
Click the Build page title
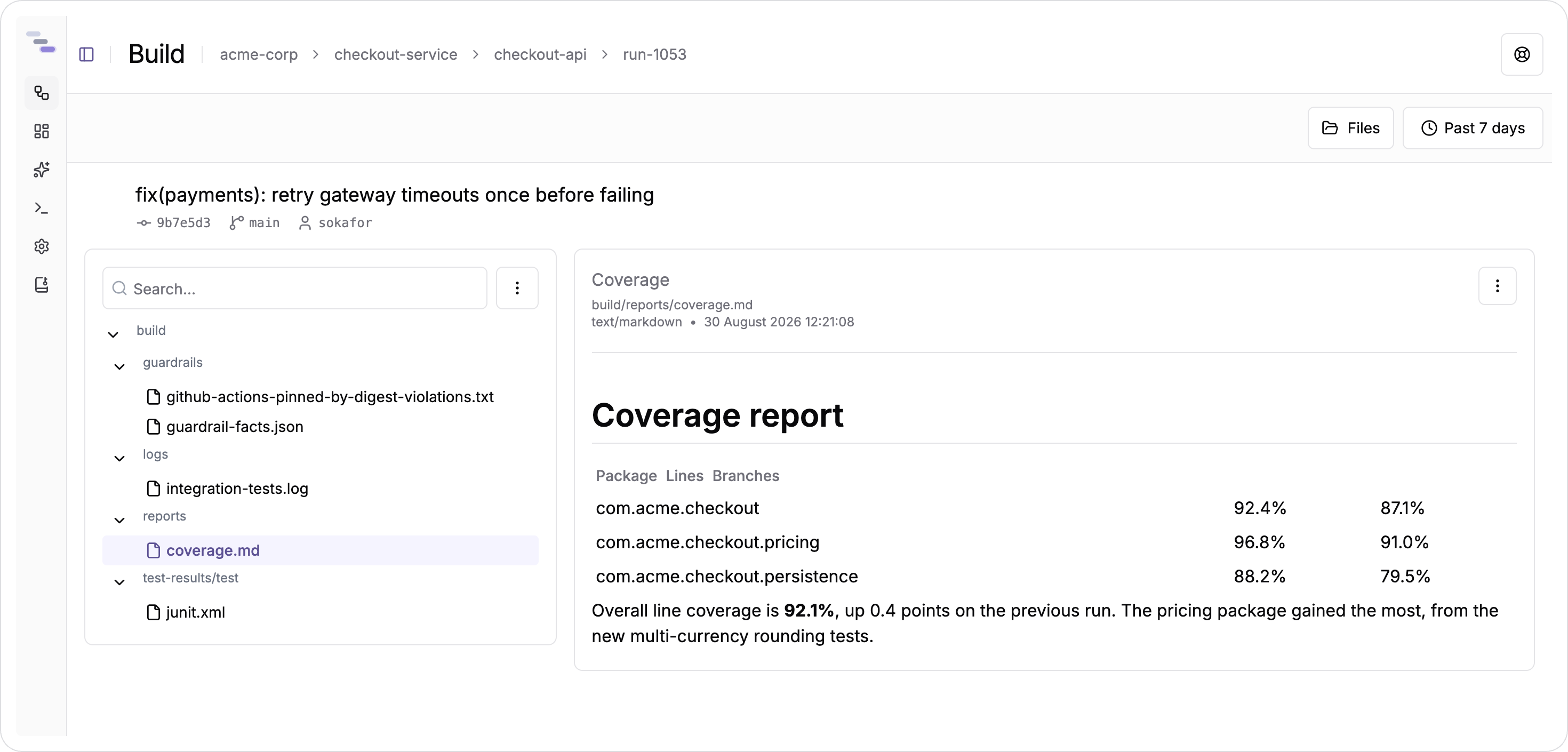(x=156, y=55)
